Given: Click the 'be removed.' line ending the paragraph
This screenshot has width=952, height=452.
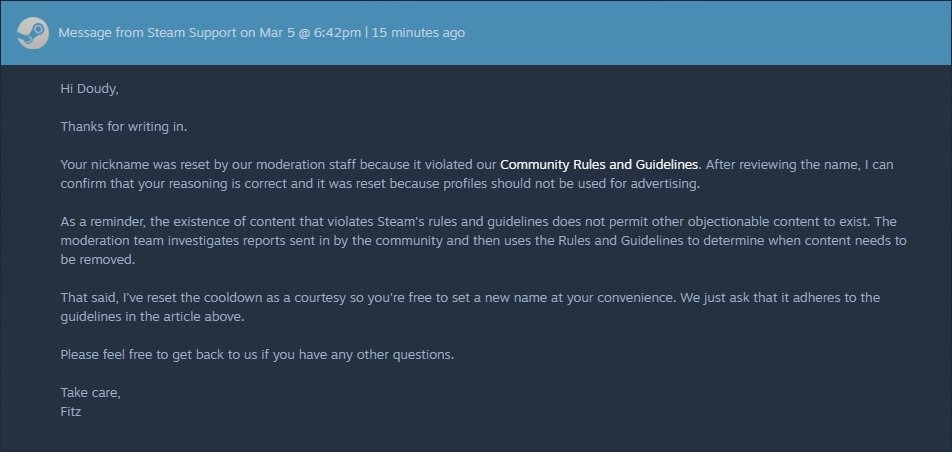Looking at the screenshot, I should (x=97, y=259).
